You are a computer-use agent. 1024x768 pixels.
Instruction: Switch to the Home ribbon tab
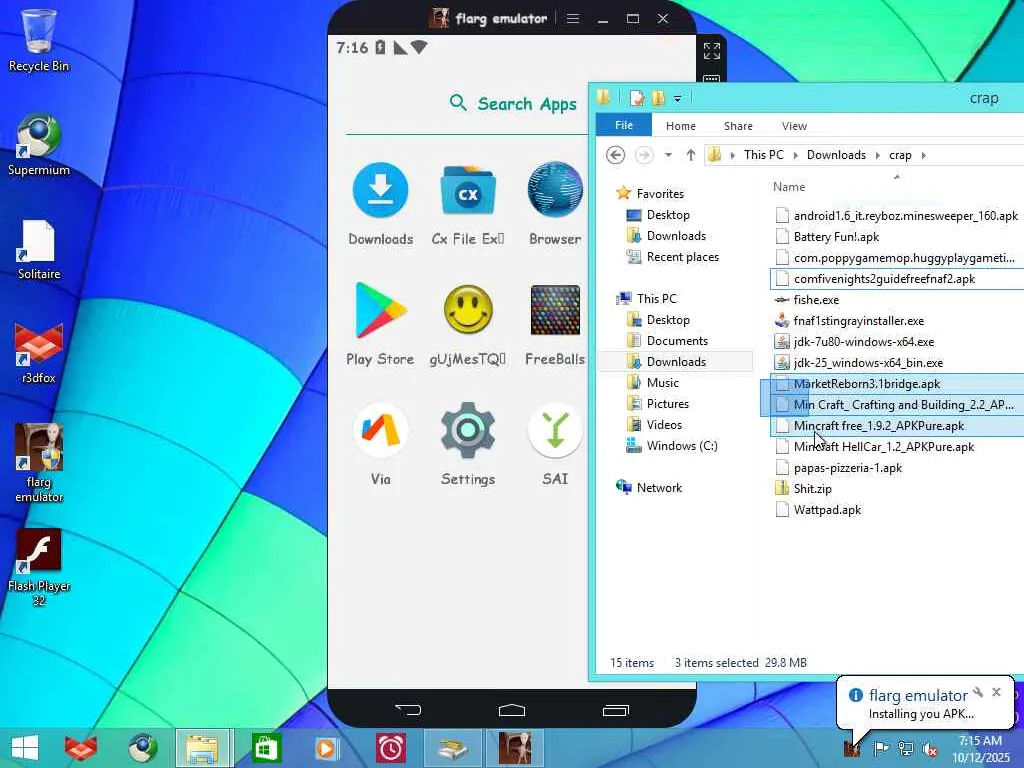tap(680, 125)
